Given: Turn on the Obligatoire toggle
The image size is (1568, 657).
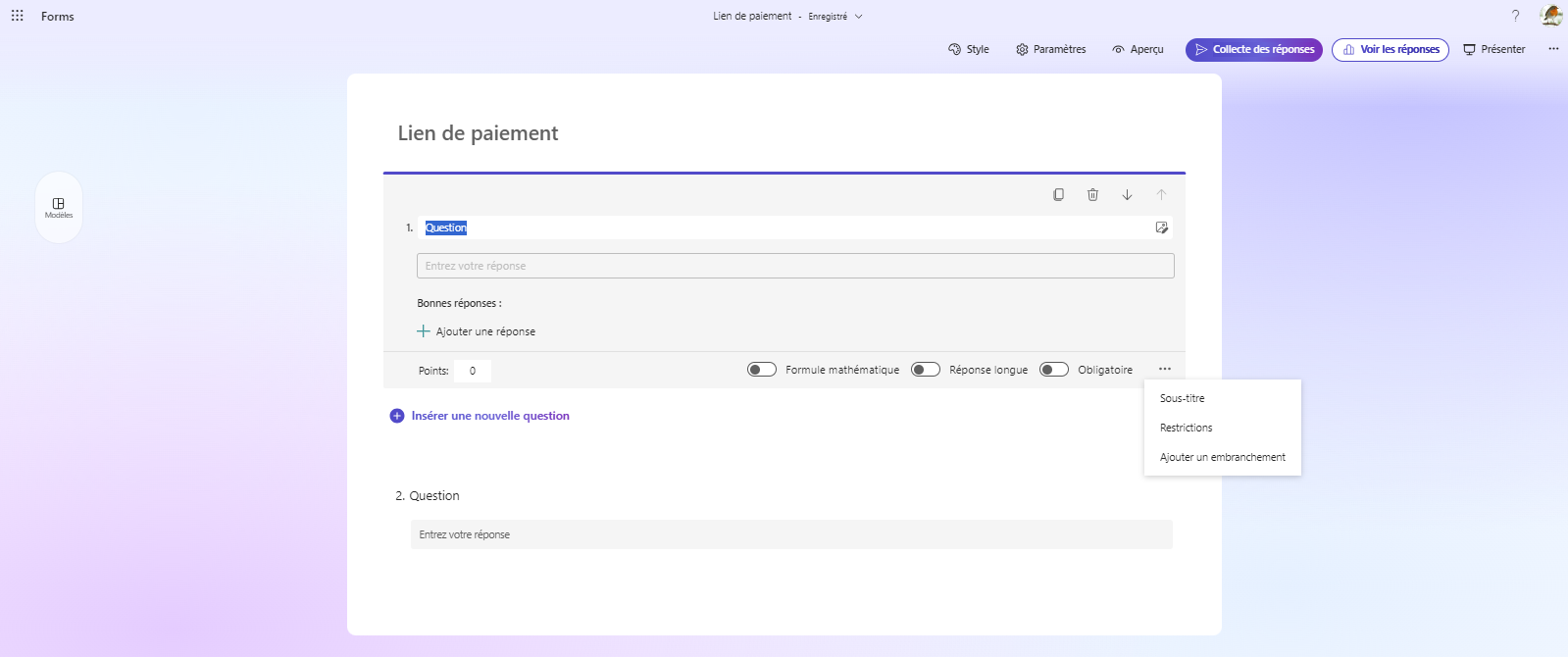Looking at the screenshot, I should tap(1053, 370).
